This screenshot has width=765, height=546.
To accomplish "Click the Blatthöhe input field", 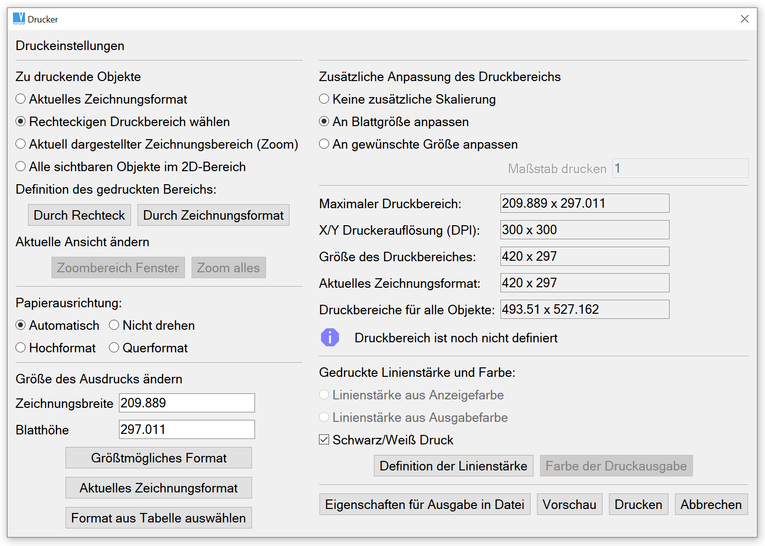I will point(186,430).
